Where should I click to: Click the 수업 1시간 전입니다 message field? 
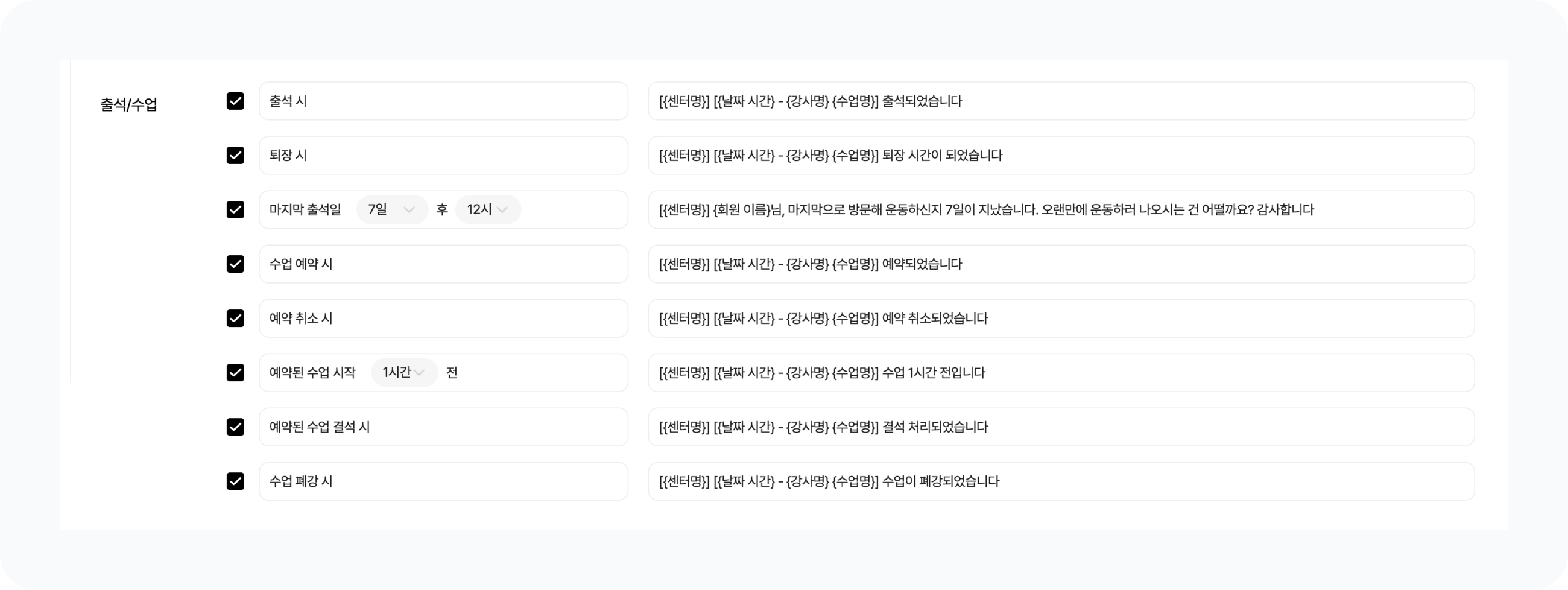tap(1060, 372)
